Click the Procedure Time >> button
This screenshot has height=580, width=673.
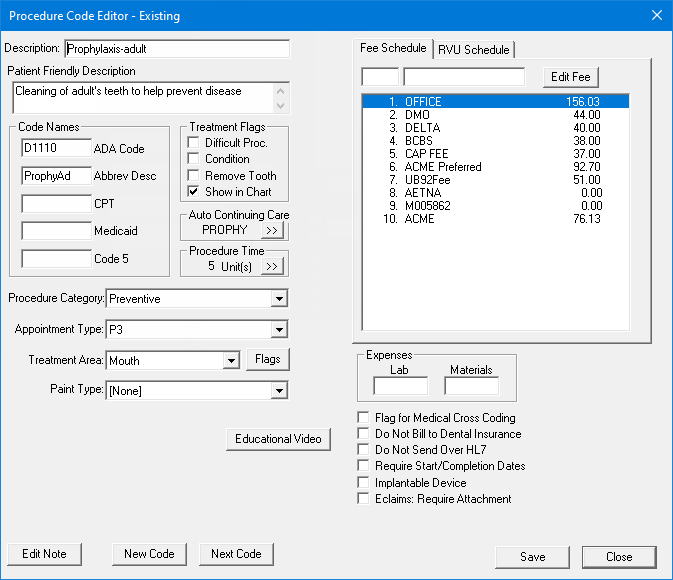click(x=272, y=266)
